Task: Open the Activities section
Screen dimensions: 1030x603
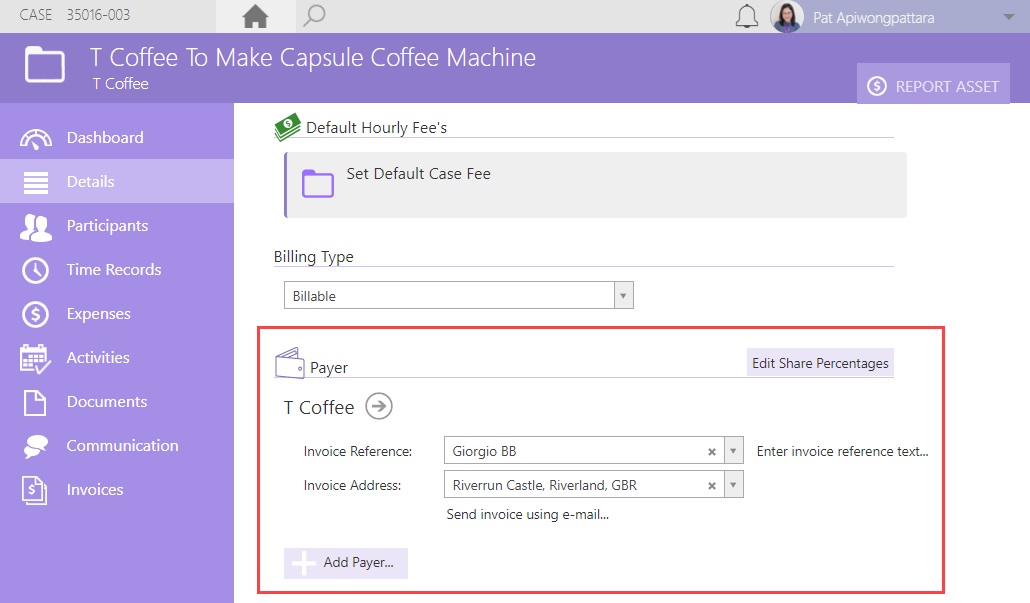Action: 117,357
